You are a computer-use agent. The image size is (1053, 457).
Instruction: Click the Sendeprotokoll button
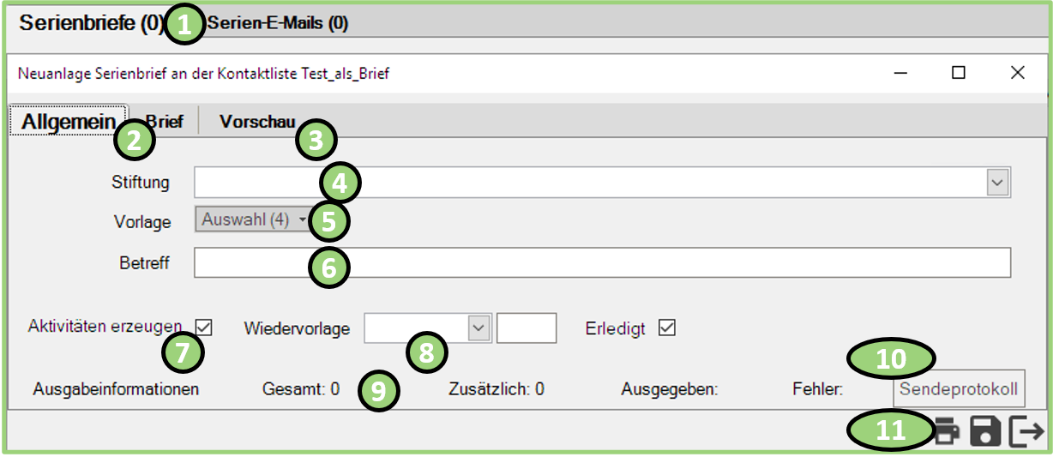(959, 389)
